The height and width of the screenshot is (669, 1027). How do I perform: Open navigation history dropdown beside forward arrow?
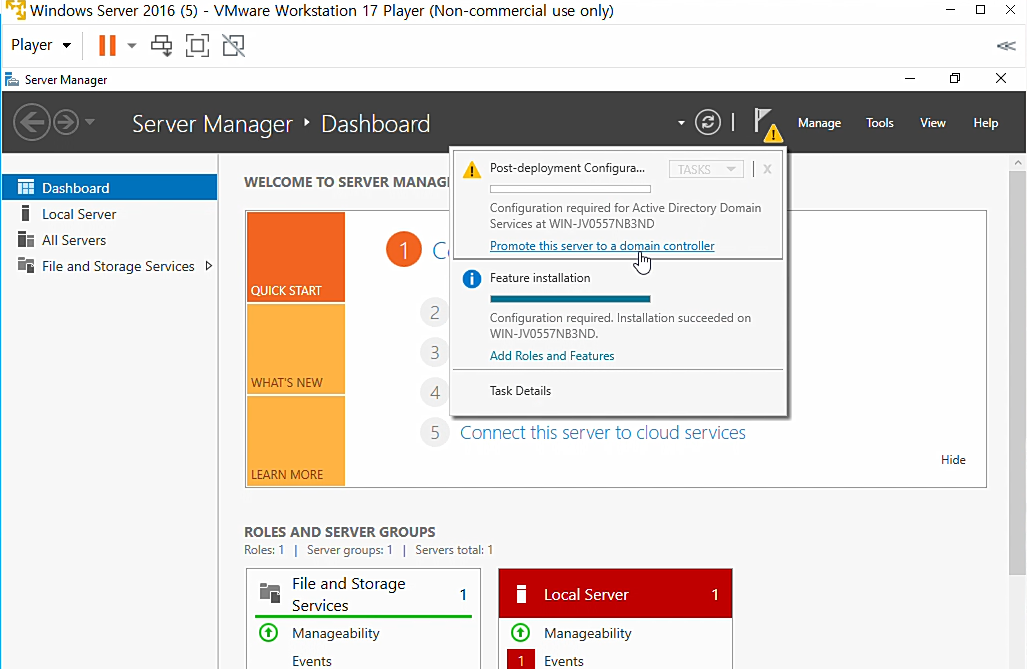coord(90,122)
